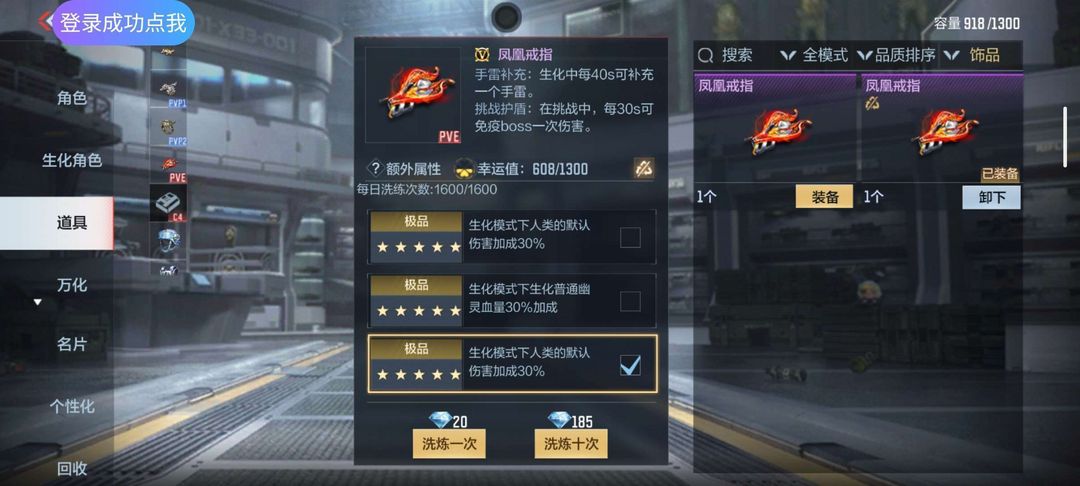Open the 品质排序 sort dropdown

(896, 55)
